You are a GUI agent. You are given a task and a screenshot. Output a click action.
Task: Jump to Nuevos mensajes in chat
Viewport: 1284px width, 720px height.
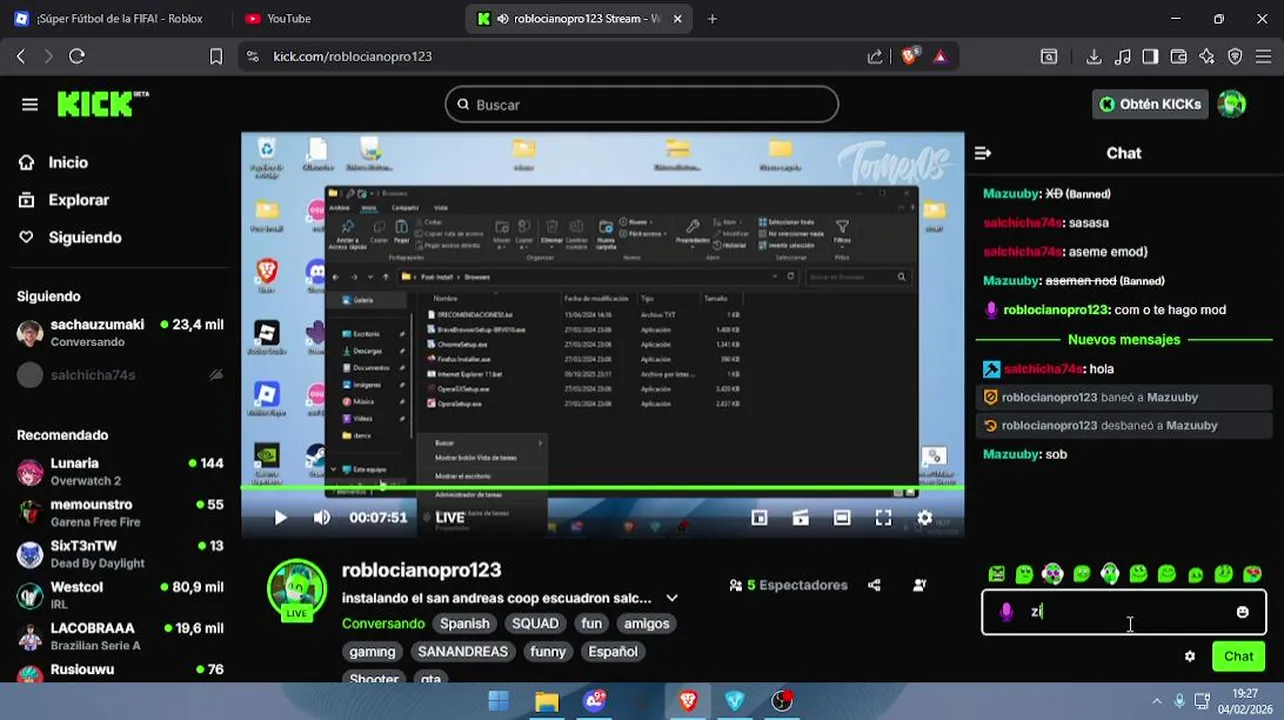(1123, 339)
